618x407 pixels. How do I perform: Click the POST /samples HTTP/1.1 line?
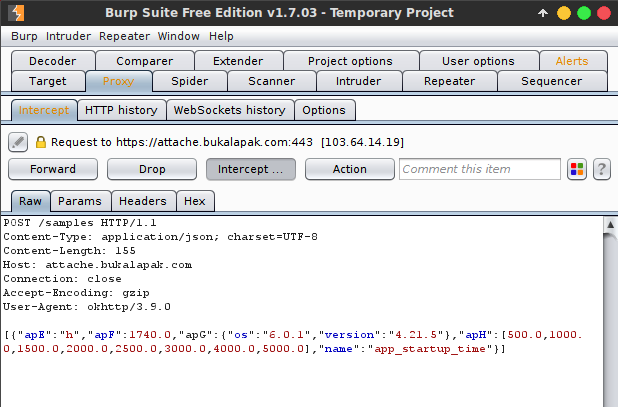point(80,223)
